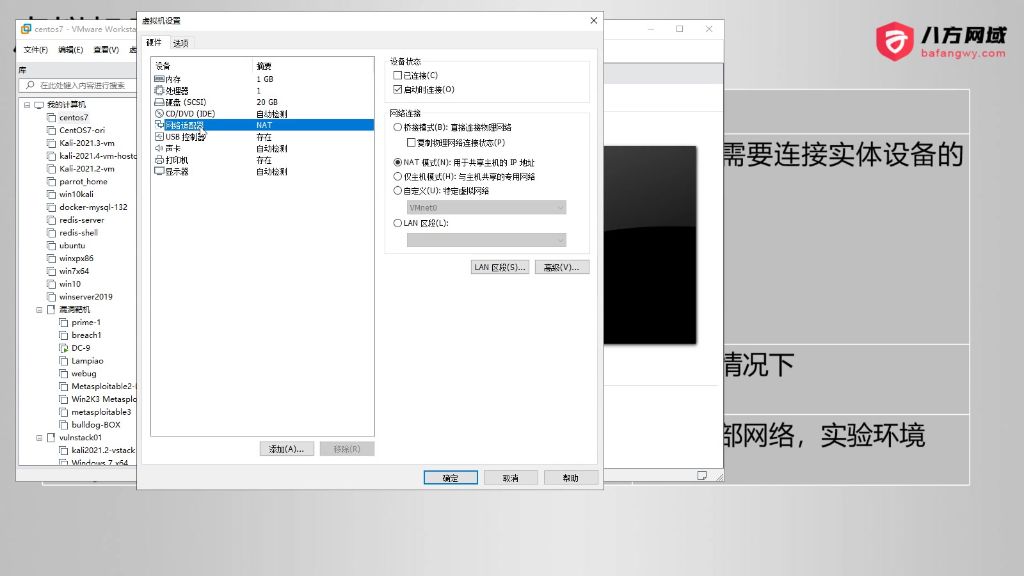Click the black VM preview thumbnail
This screenshot has height=576, width=1024.
[650, 245]
